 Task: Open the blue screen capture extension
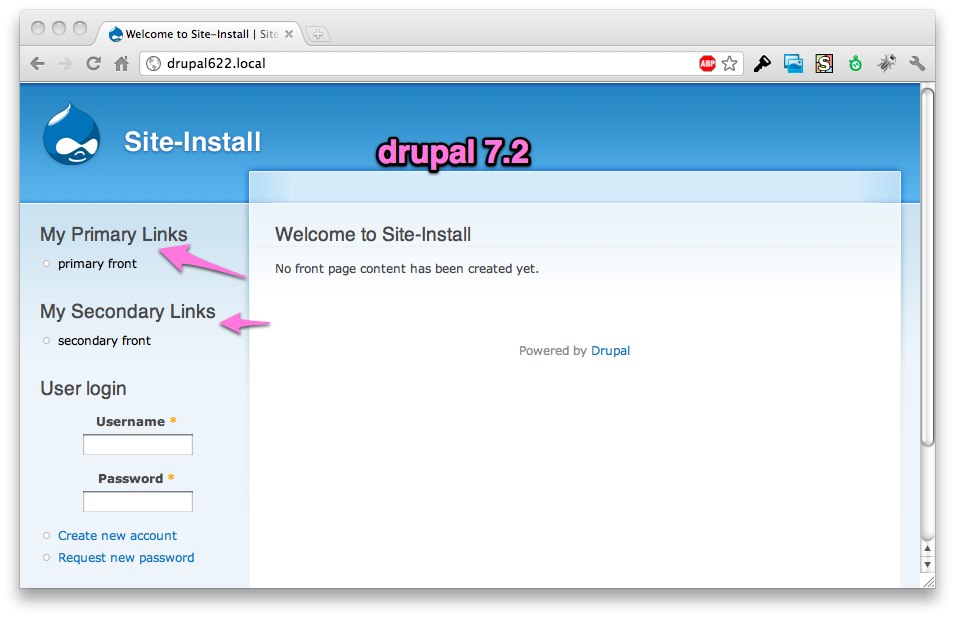[x=793, y=63]
